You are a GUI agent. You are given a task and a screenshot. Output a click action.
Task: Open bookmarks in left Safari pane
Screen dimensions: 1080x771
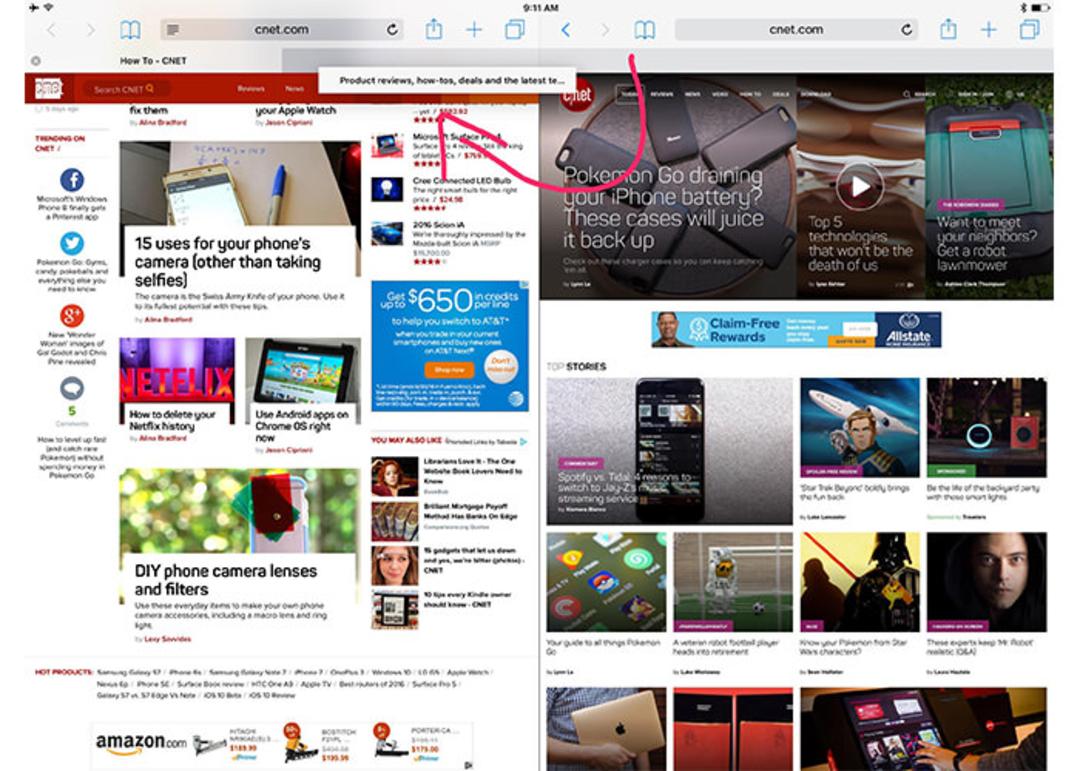pos(130,30)
